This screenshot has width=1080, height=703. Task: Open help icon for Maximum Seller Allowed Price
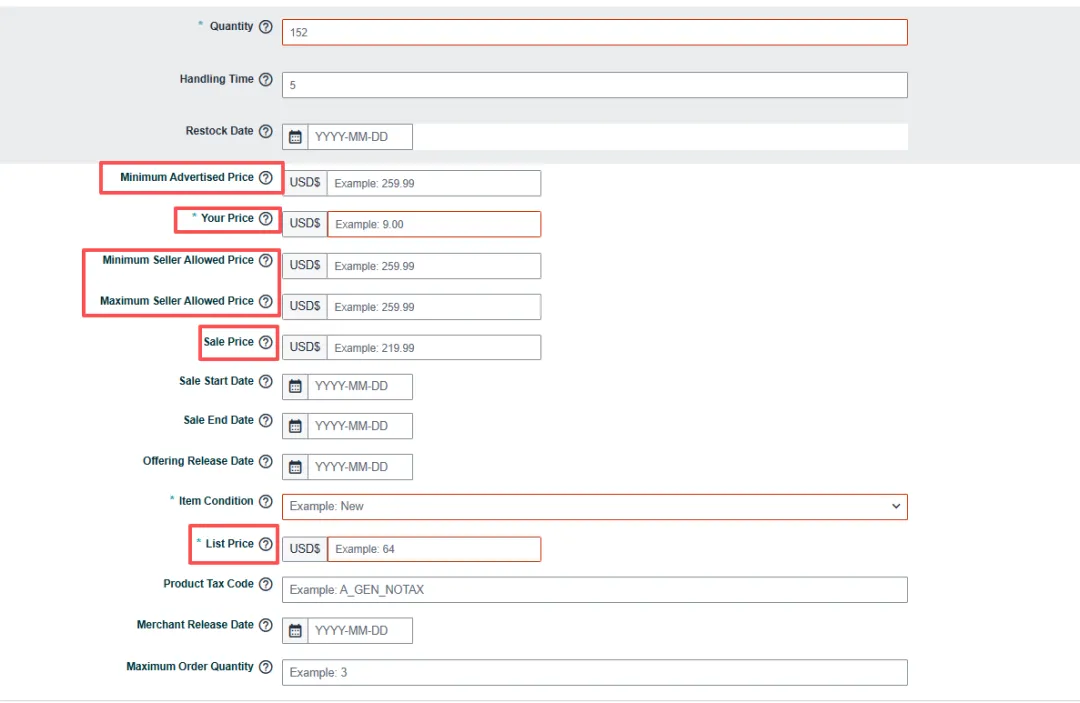tap(266, 301)
